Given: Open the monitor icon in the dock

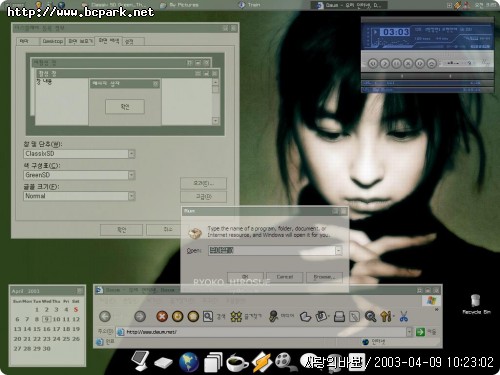Looking at the screenshot, I should (x=140, y=361).
